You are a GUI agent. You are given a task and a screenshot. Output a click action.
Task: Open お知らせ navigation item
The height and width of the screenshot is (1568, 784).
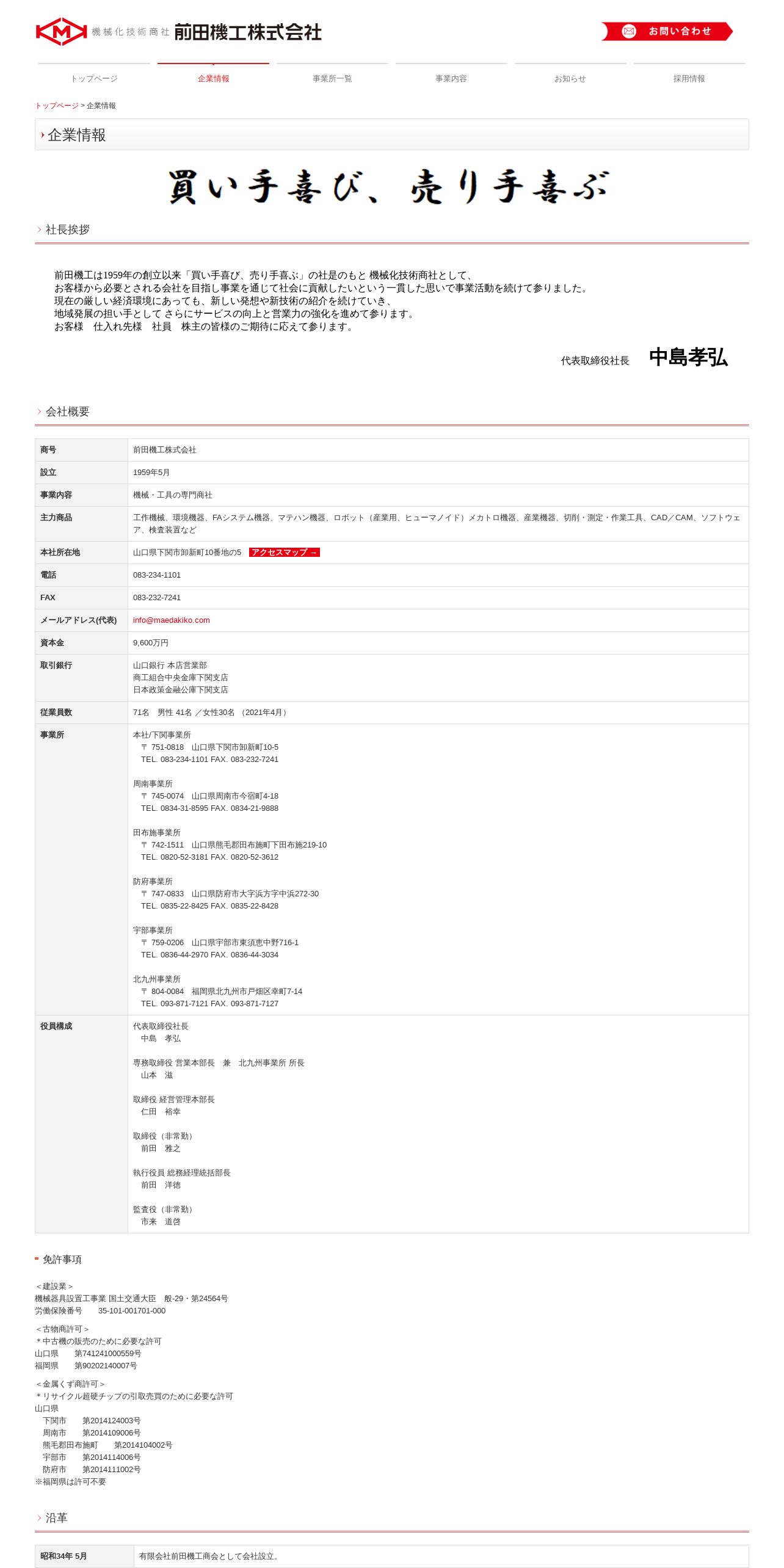click(570, 79)
